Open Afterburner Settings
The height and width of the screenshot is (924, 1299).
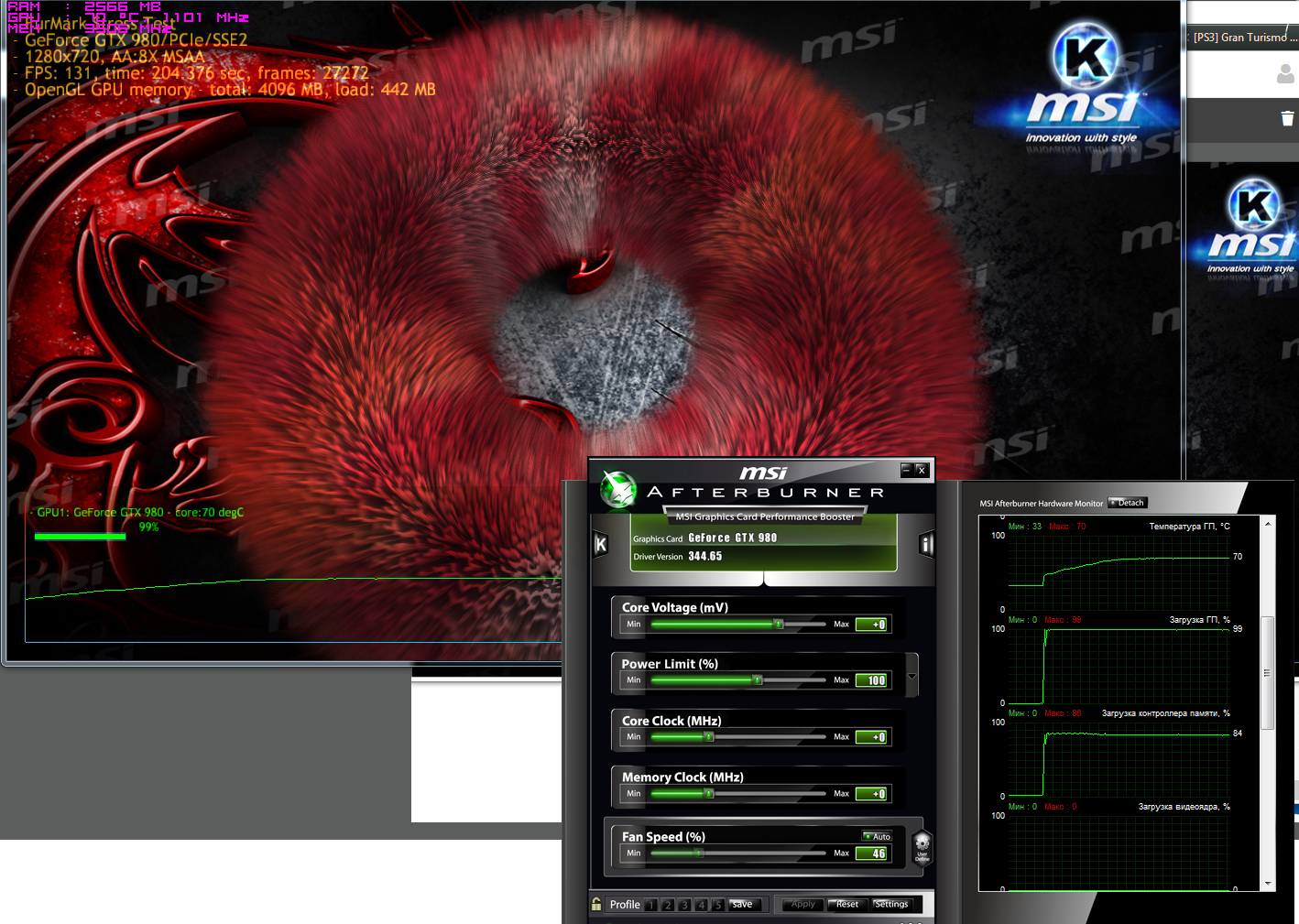pyautogui.click(x=890, y=904)
